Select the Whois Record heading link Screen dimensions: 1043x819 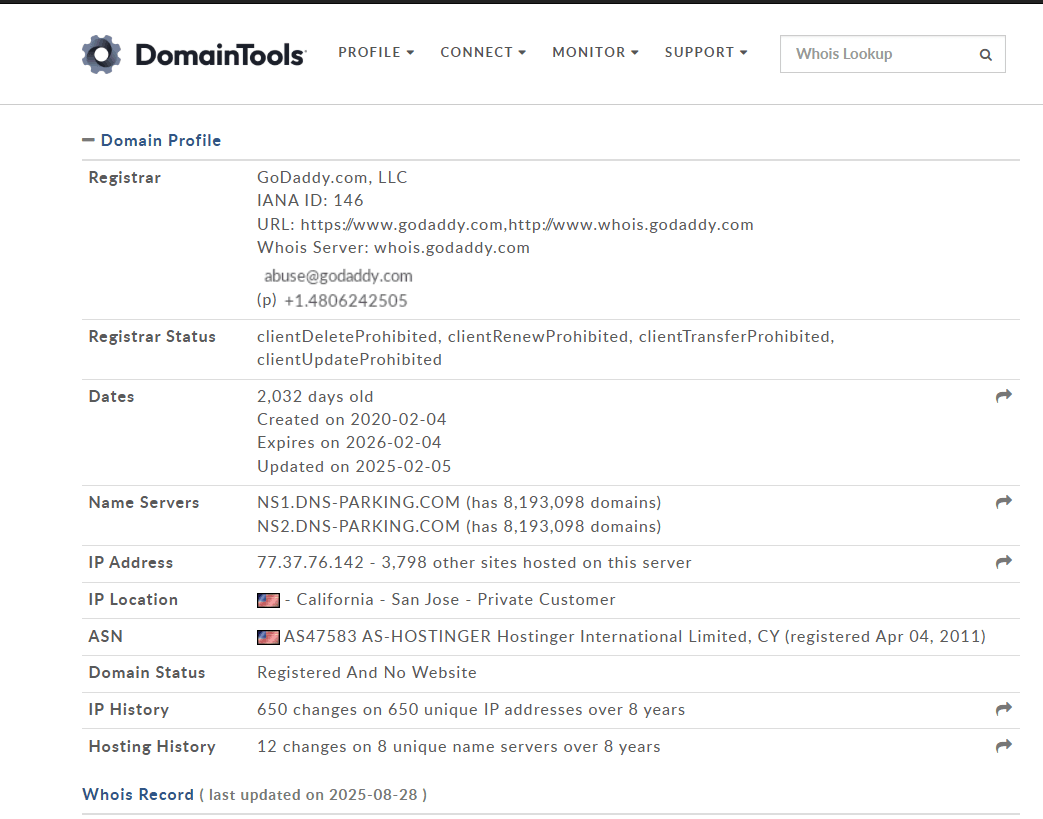(138, 794)
